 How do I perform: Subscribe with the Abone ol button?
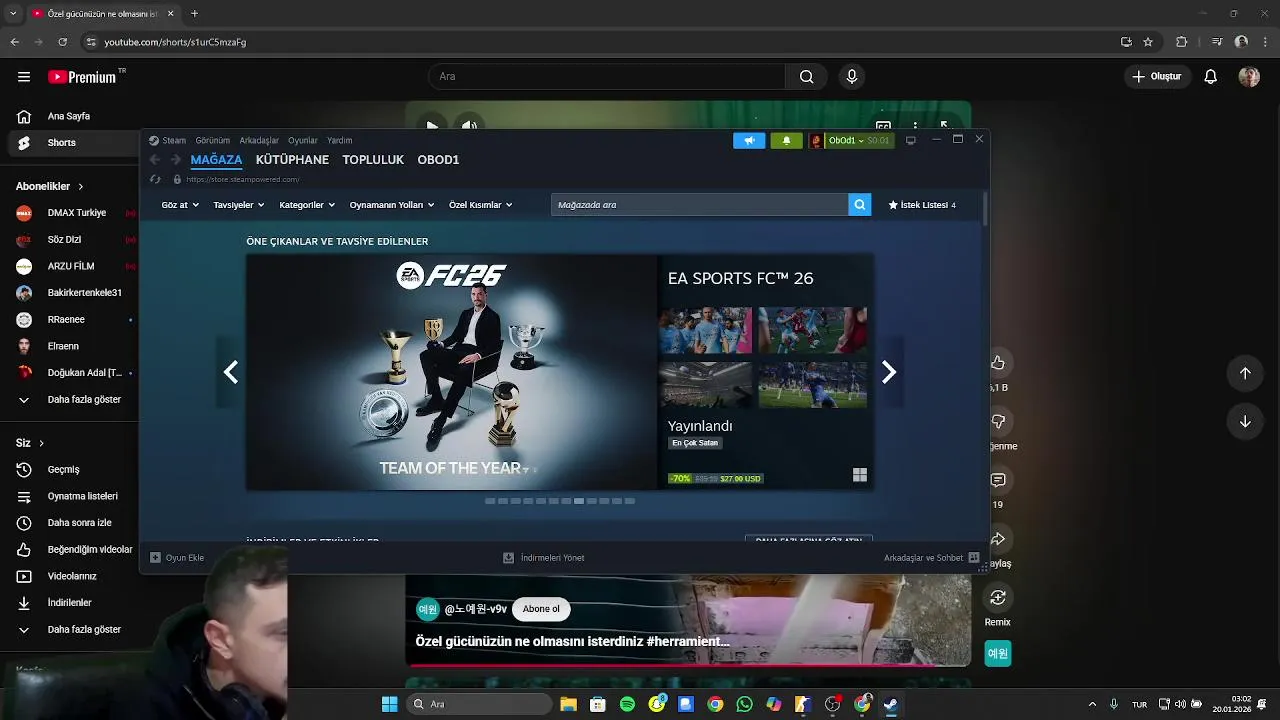click(541, 609)
